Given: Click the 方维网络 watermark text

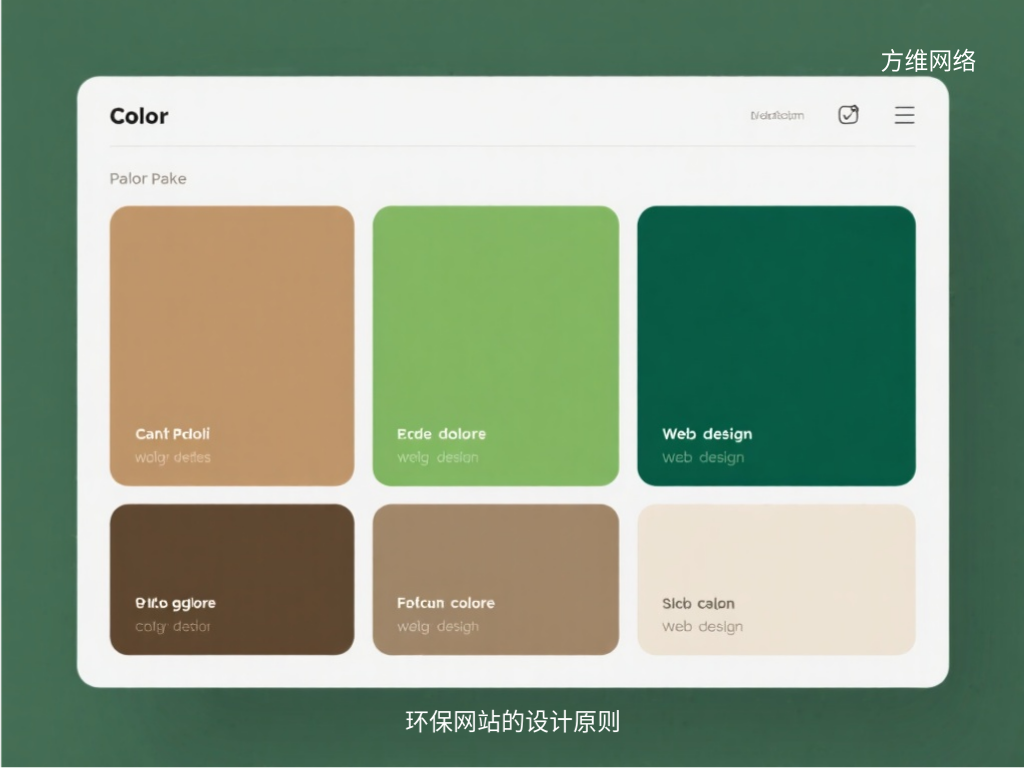Looking at the screenshot, I should point(928,61).
